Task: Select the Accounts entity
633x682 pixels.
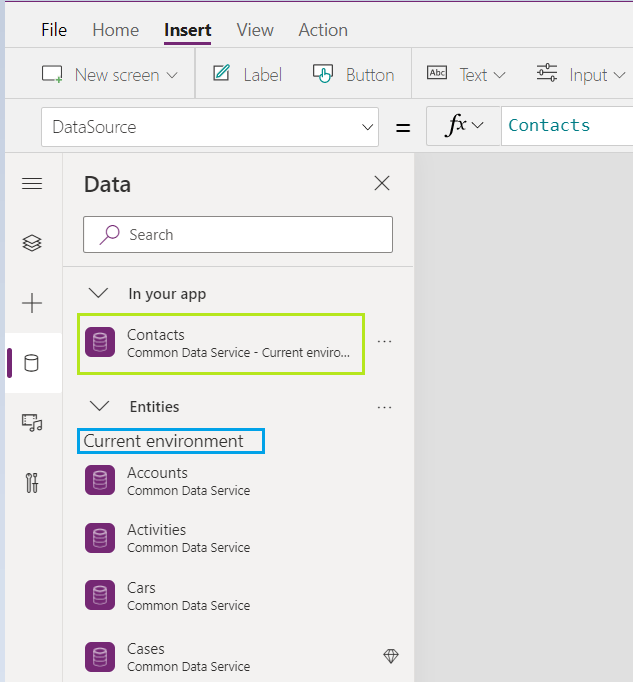Action: point(157,481)
